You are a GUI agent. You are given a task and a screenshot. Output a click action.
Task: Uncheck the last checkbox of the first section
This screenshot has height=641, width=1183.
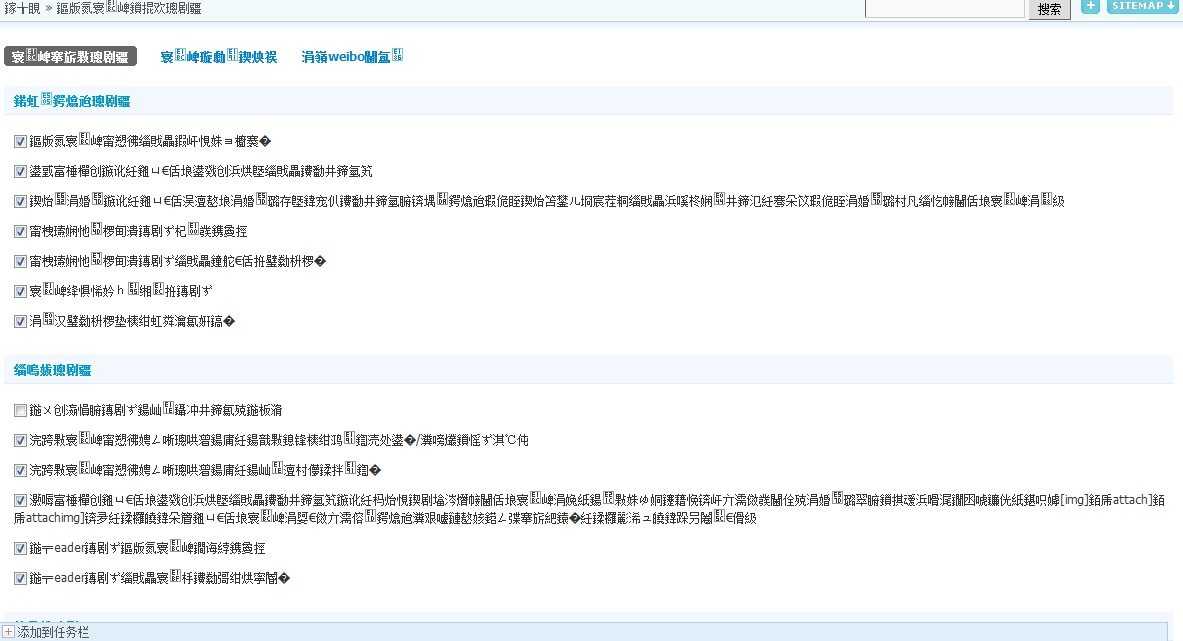[20, 322]
